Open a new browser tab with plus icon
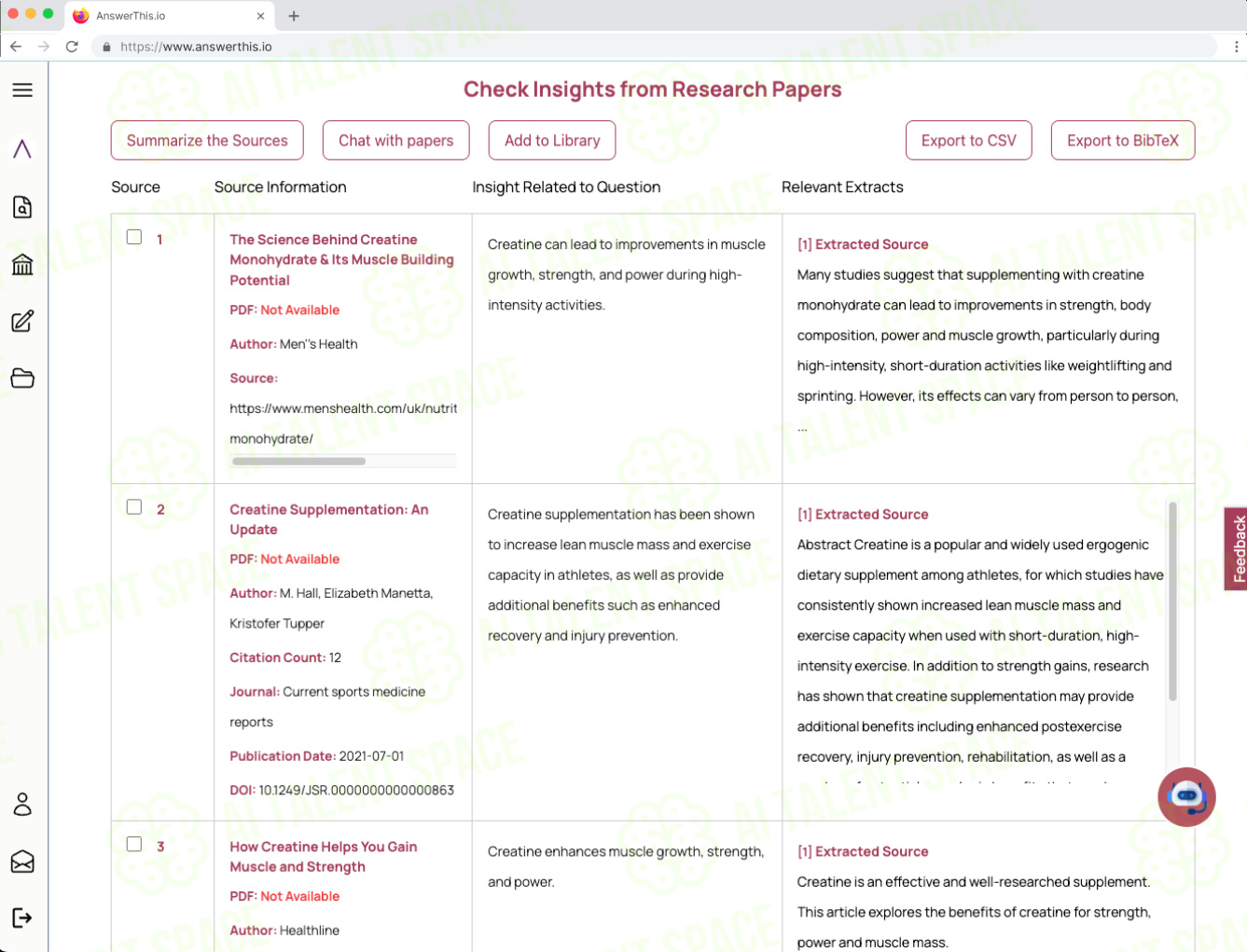The image size is (1247, 952). coord(294,16)
